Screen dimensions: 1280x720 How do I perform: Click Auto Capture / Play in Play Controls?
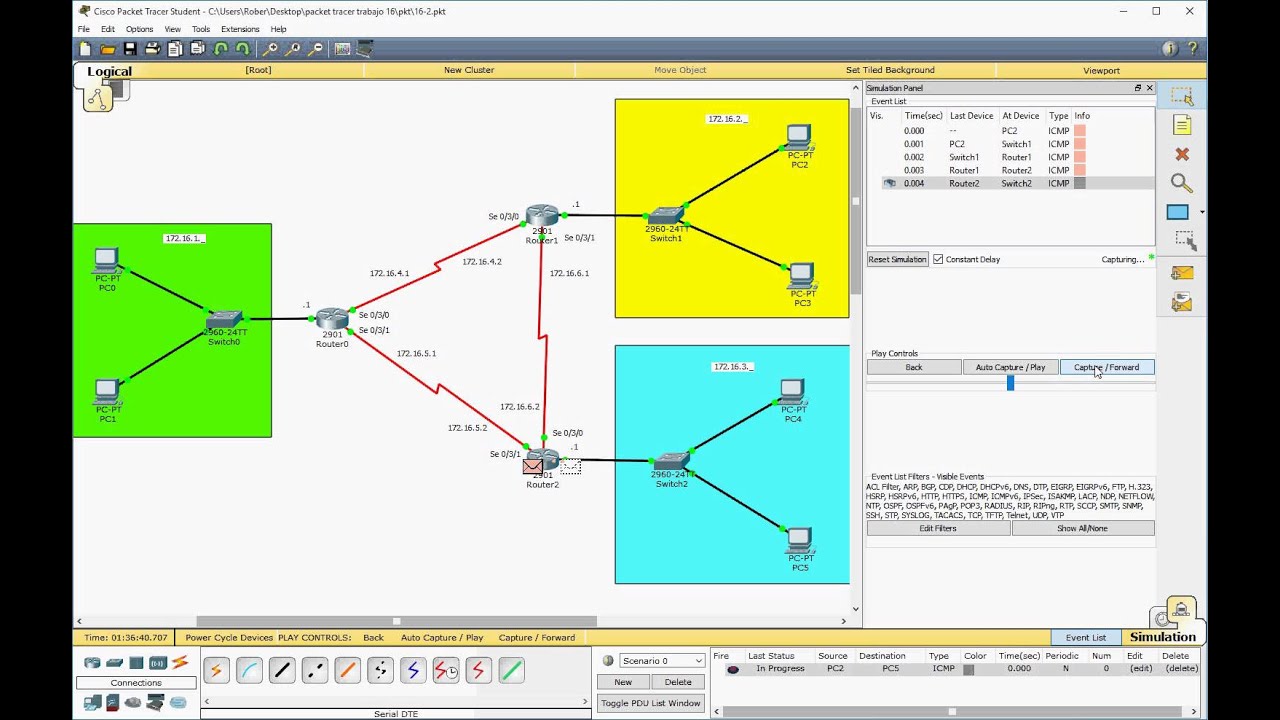pos(1010,367)
